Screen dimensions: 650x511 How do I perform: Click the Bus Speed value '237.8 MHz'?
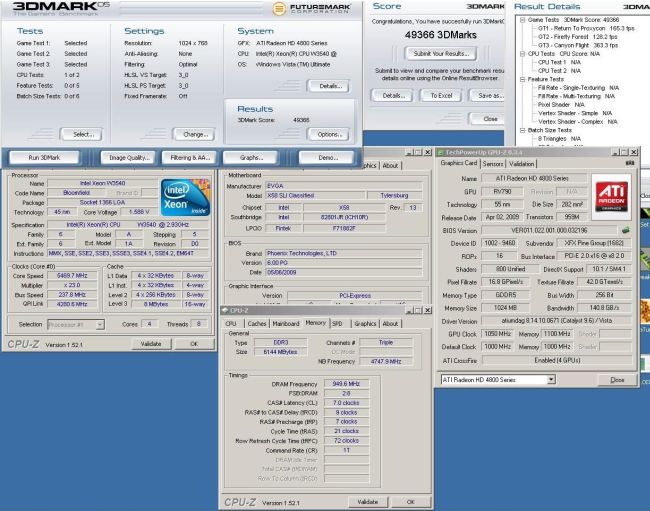click(72, 295)
